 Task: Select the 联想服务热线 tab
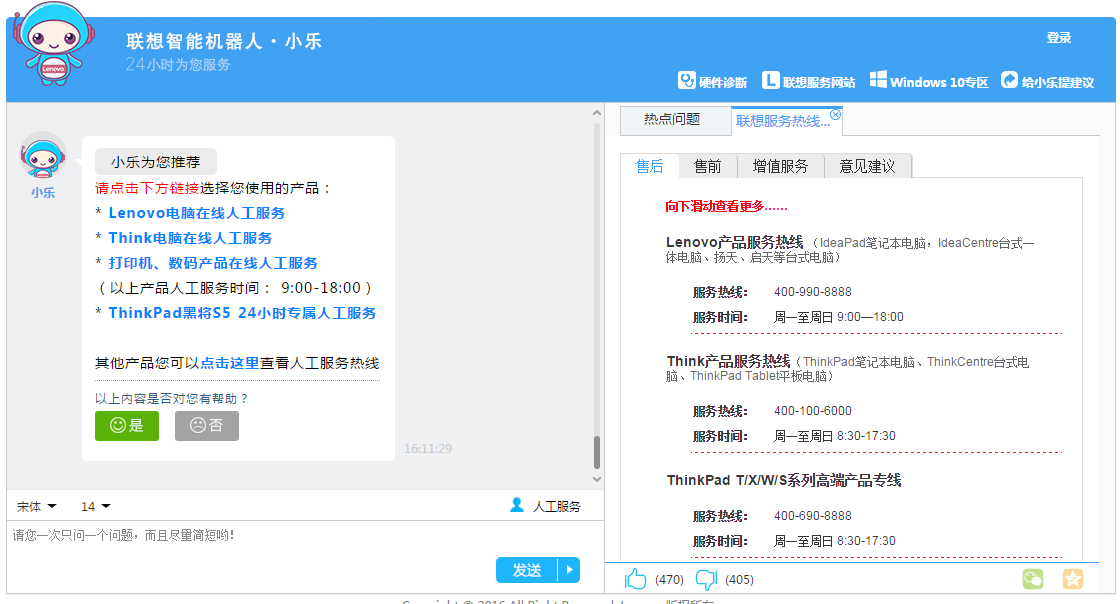[782, 121]
